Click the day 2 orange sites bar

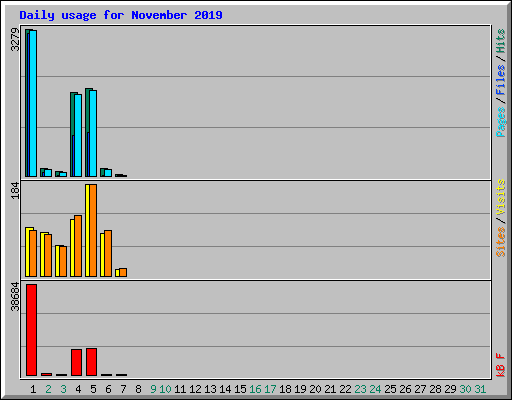(48, 255)
